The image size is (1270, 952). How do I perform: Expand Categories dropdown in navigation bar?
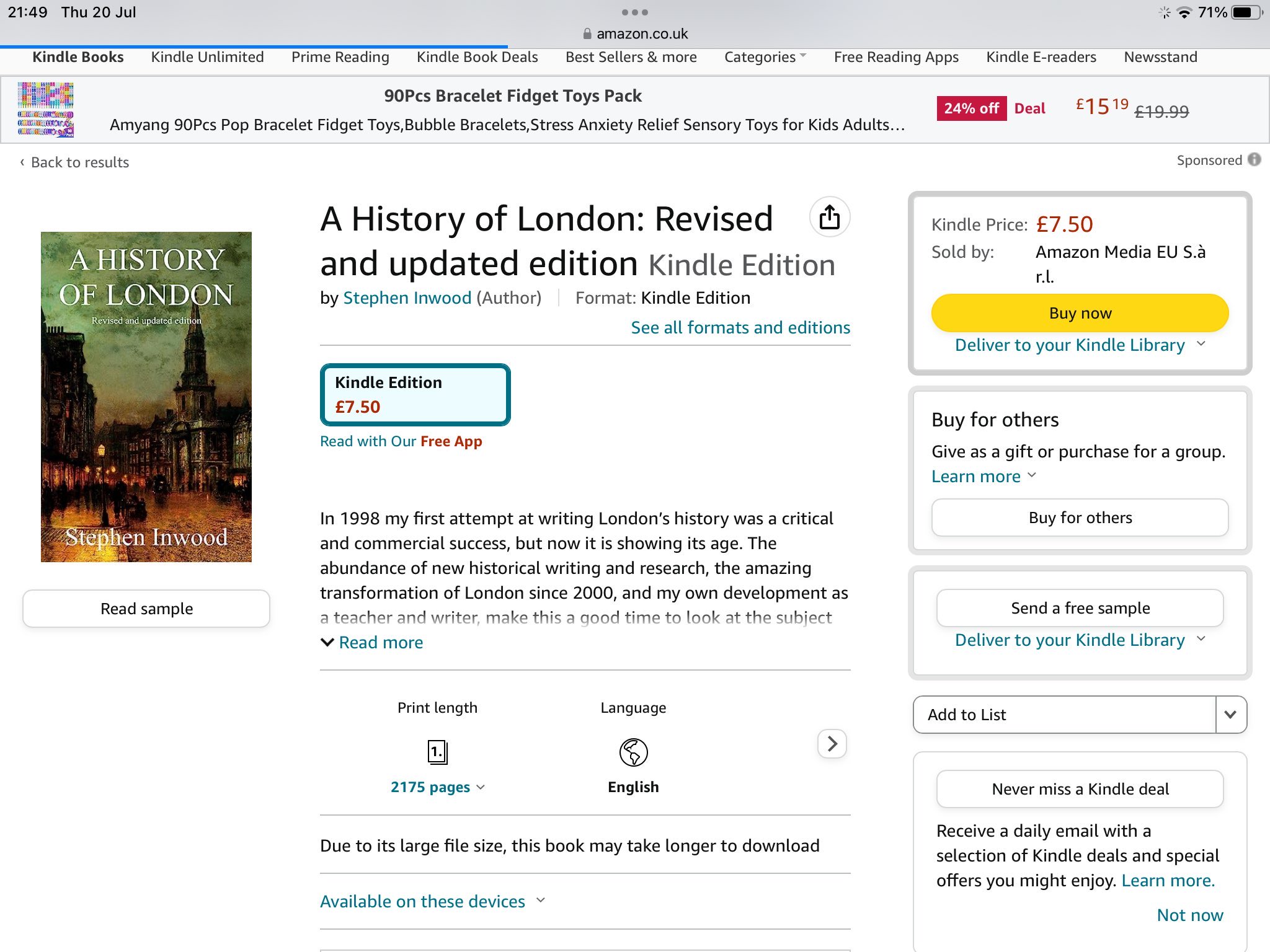[x=765, y=57]
